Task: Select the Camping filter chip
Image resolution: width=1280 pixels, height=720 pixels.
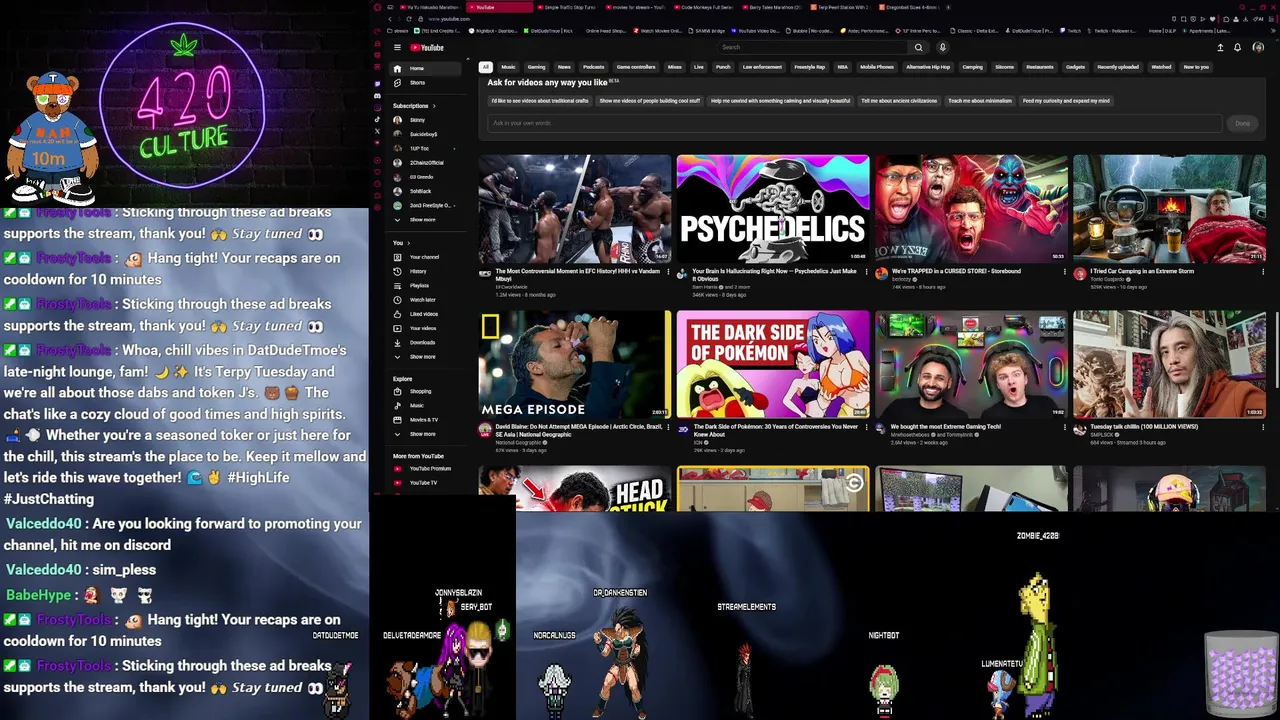Action: coord(972,67)
